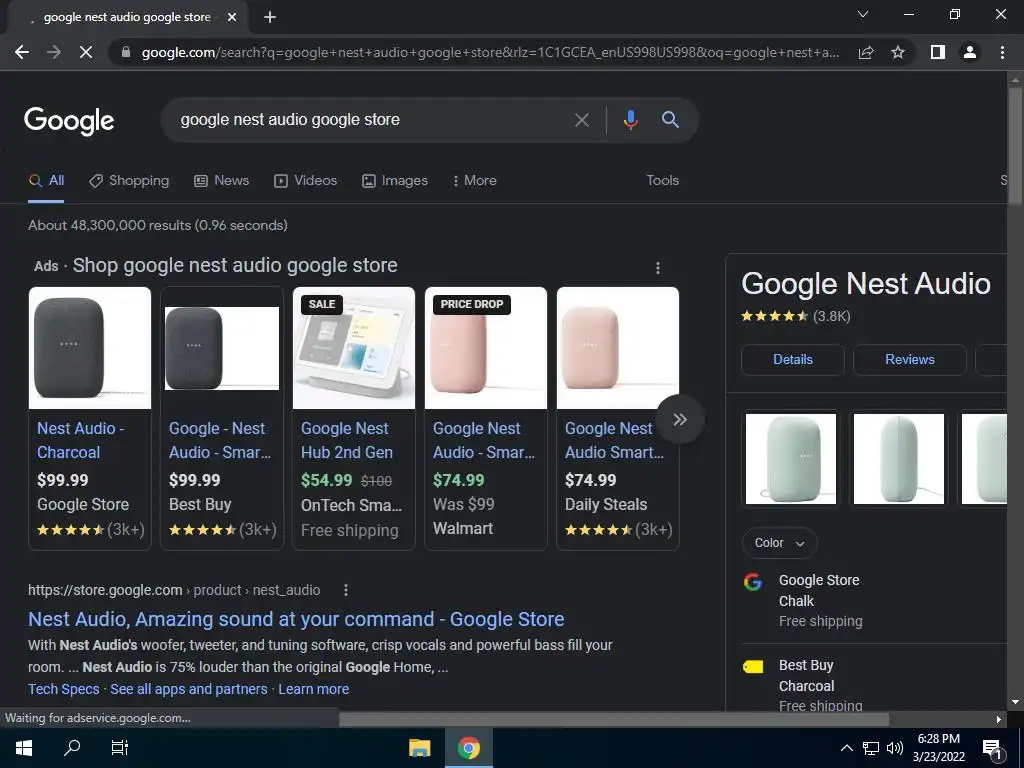Open Google - Nest Audio Best Buy link
Image resolution: width=1024 pixels, height=768 pixels.
[x=220, y=440]
